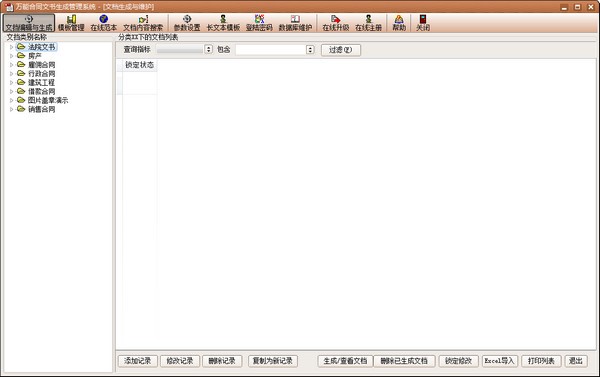Screen dimensions: 600x377
Task: Click the 房产 folder icon
Action: pyautogui.click(x=21, y=55)
